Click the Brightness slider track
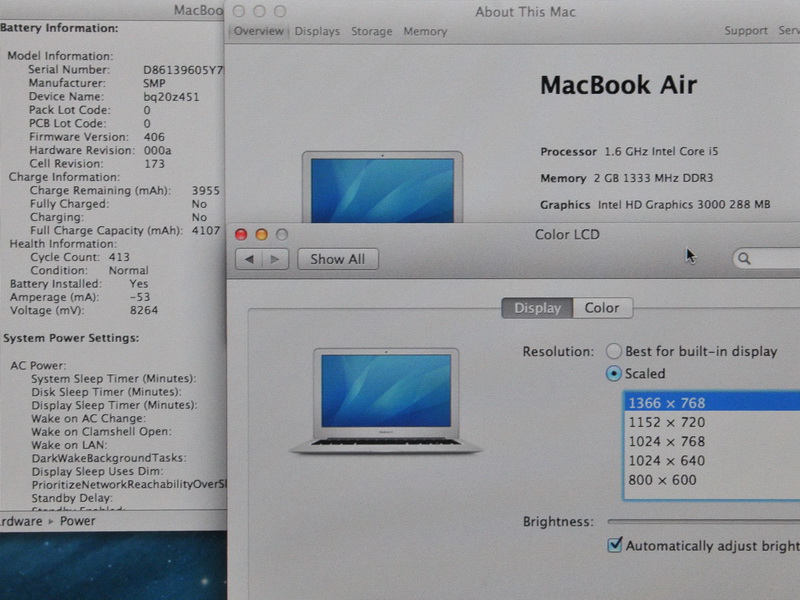Viewport: 800px width, 600px height. tap(704, 521)
